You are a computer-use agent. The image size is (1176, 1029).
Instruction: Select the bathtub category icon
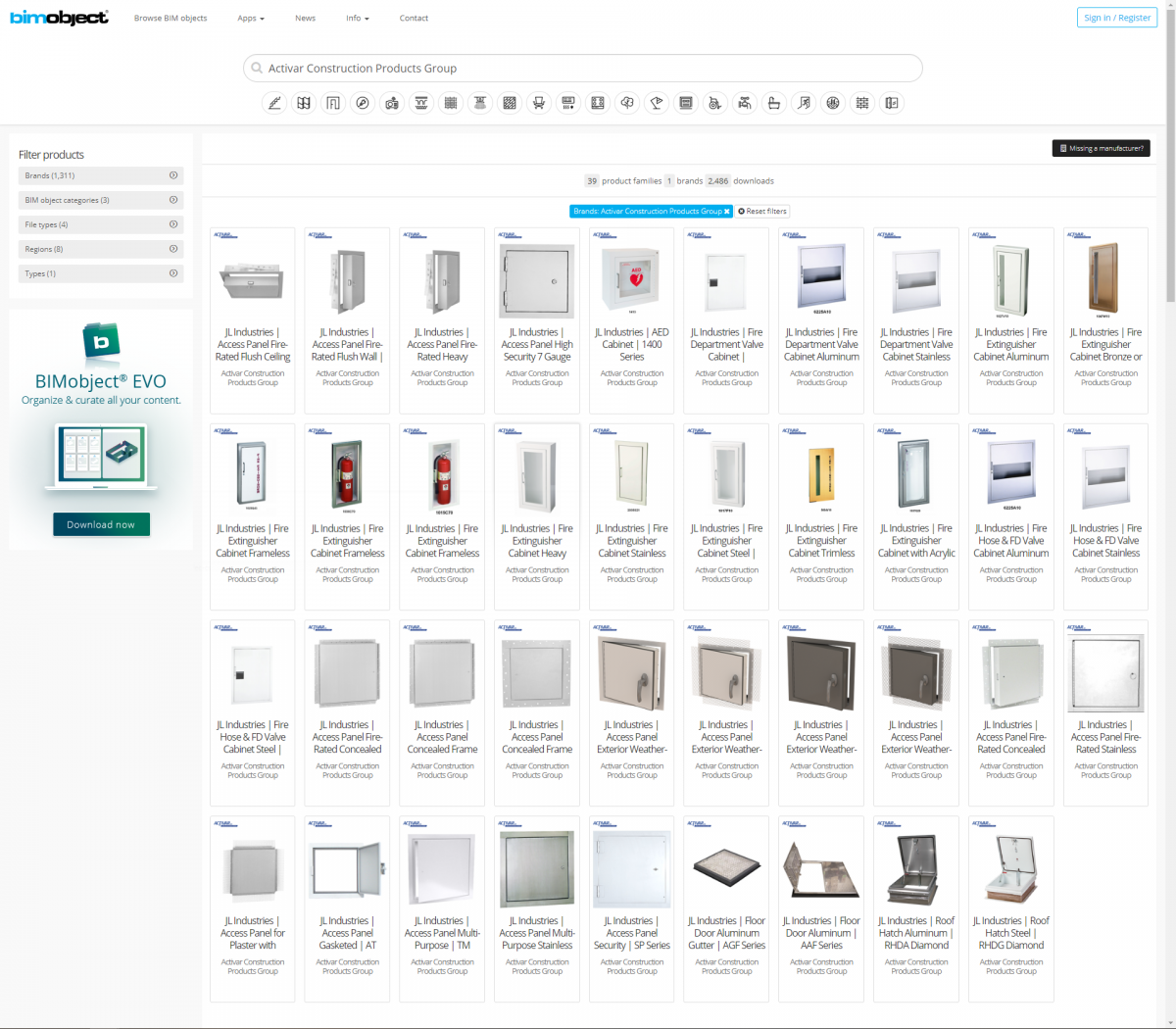773,102
